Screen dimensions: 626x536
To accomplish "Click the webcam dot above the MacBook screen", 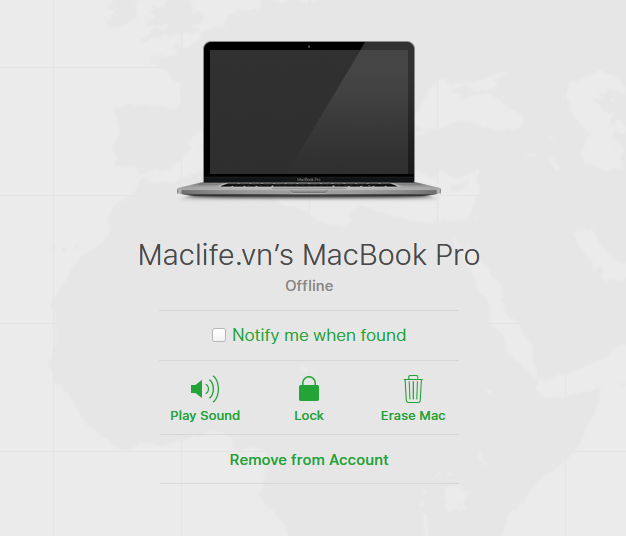I will click(309, 47).
